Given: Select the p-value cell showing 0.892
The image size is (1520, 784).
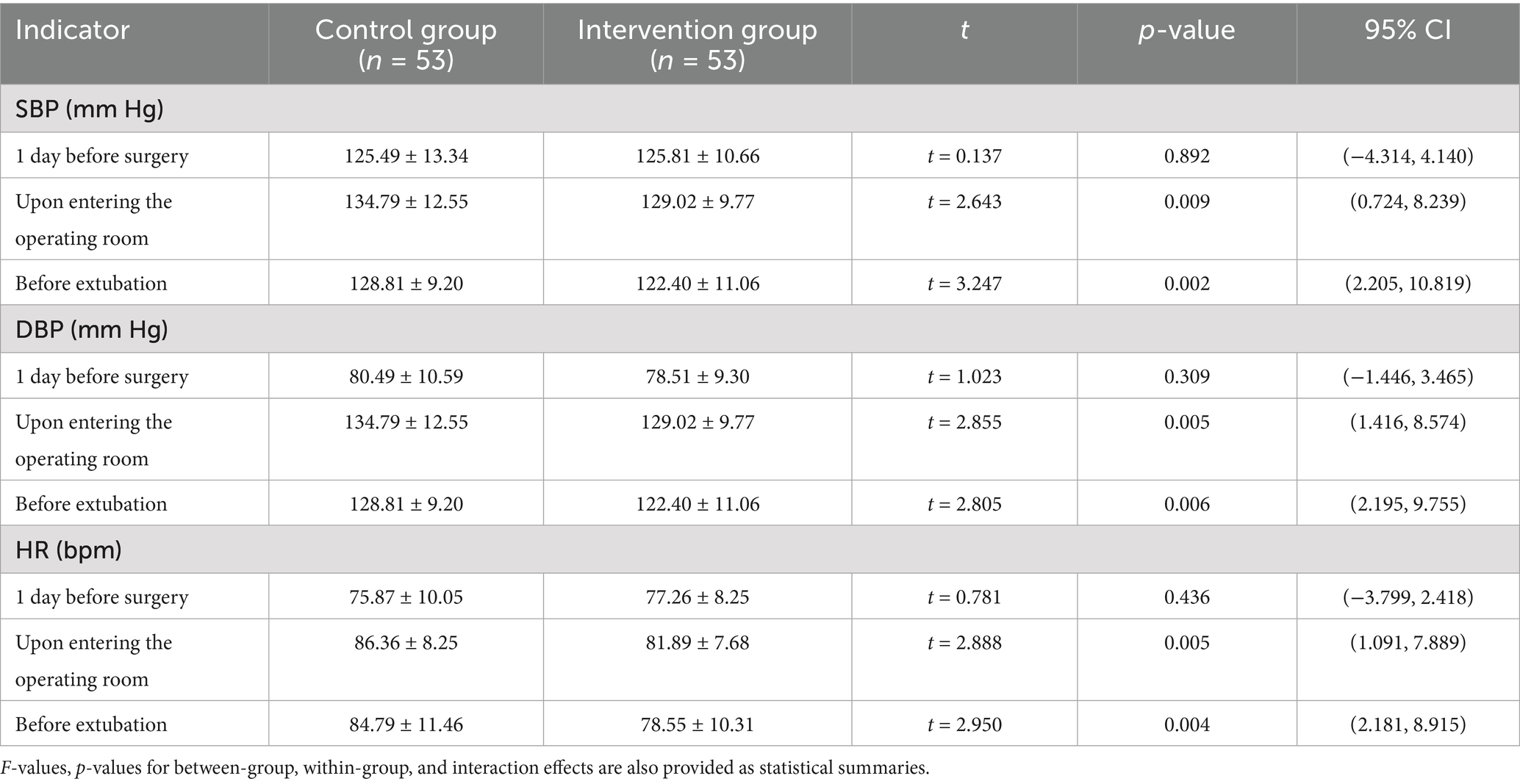Looking at the screenshot, I should tap(1186, 156).
